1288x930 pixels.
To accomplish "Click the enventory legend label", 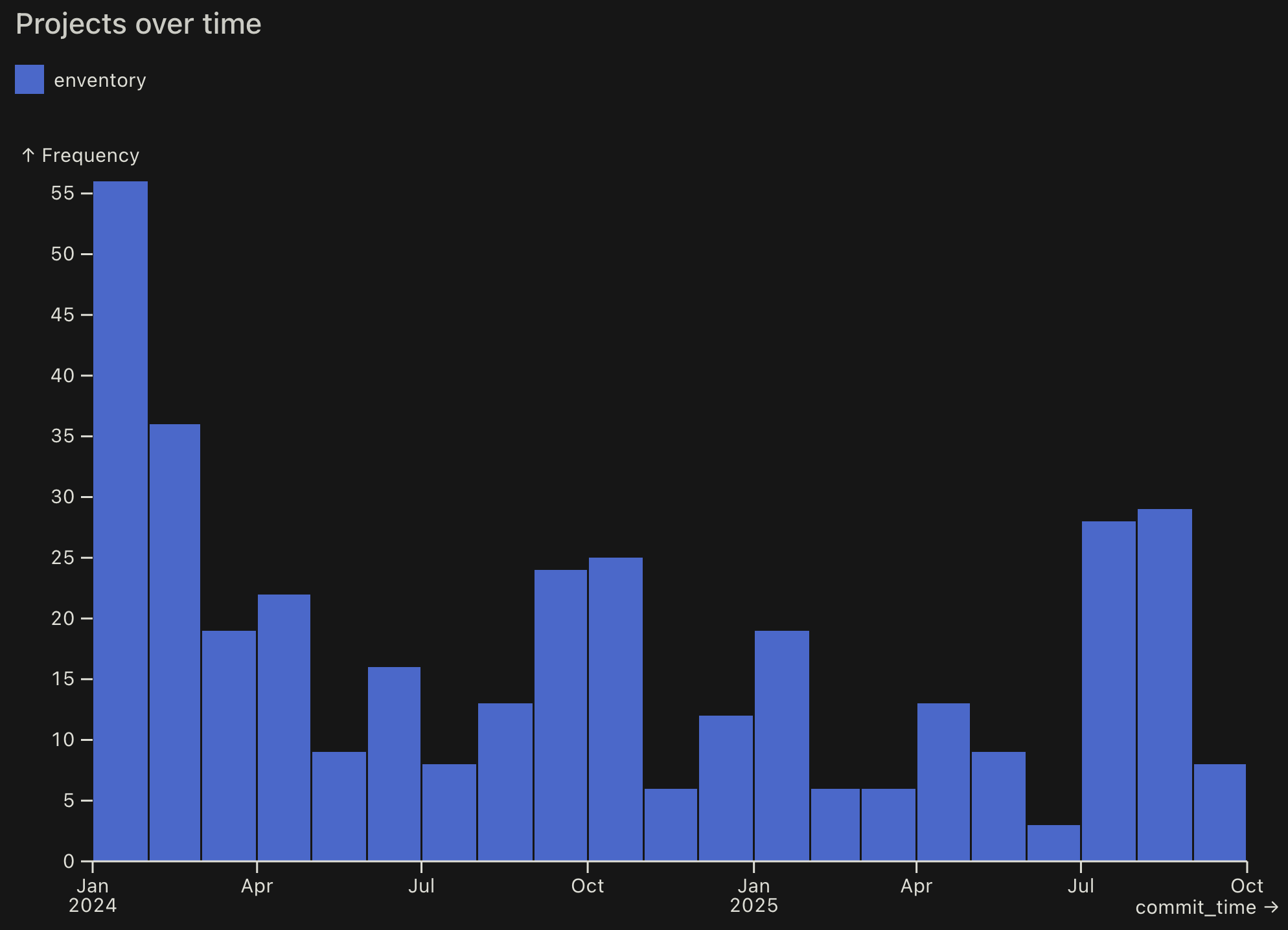I will pos(100,80).
